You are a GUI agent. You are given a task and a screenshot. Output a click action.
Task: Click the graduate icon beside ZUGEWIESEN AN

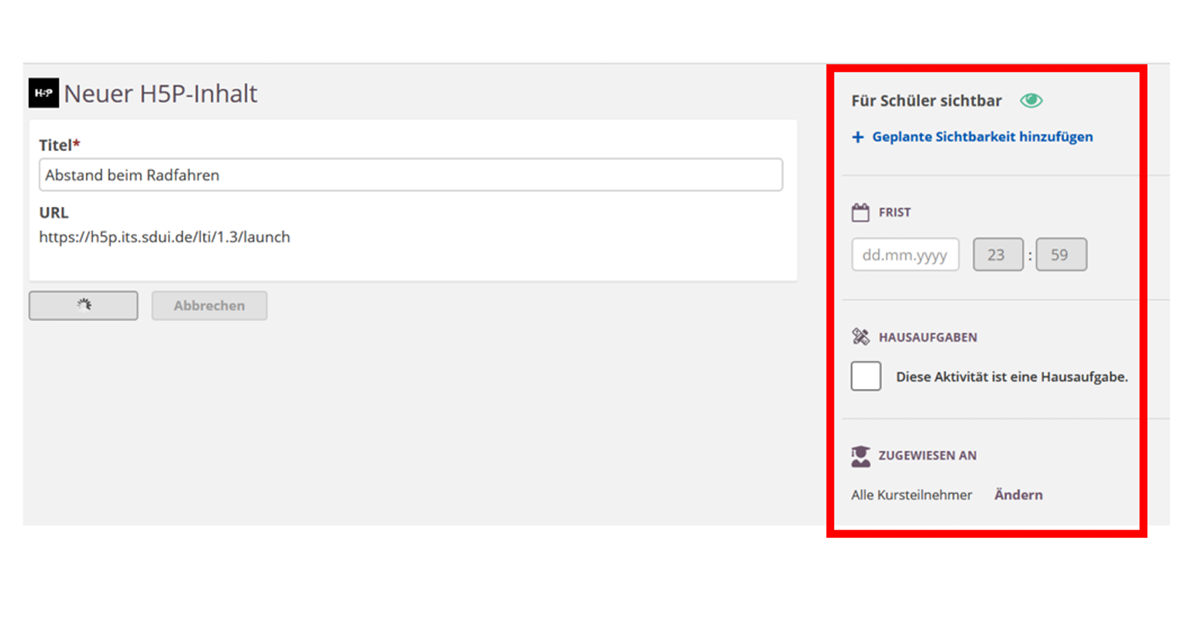[x=860, y=456]
